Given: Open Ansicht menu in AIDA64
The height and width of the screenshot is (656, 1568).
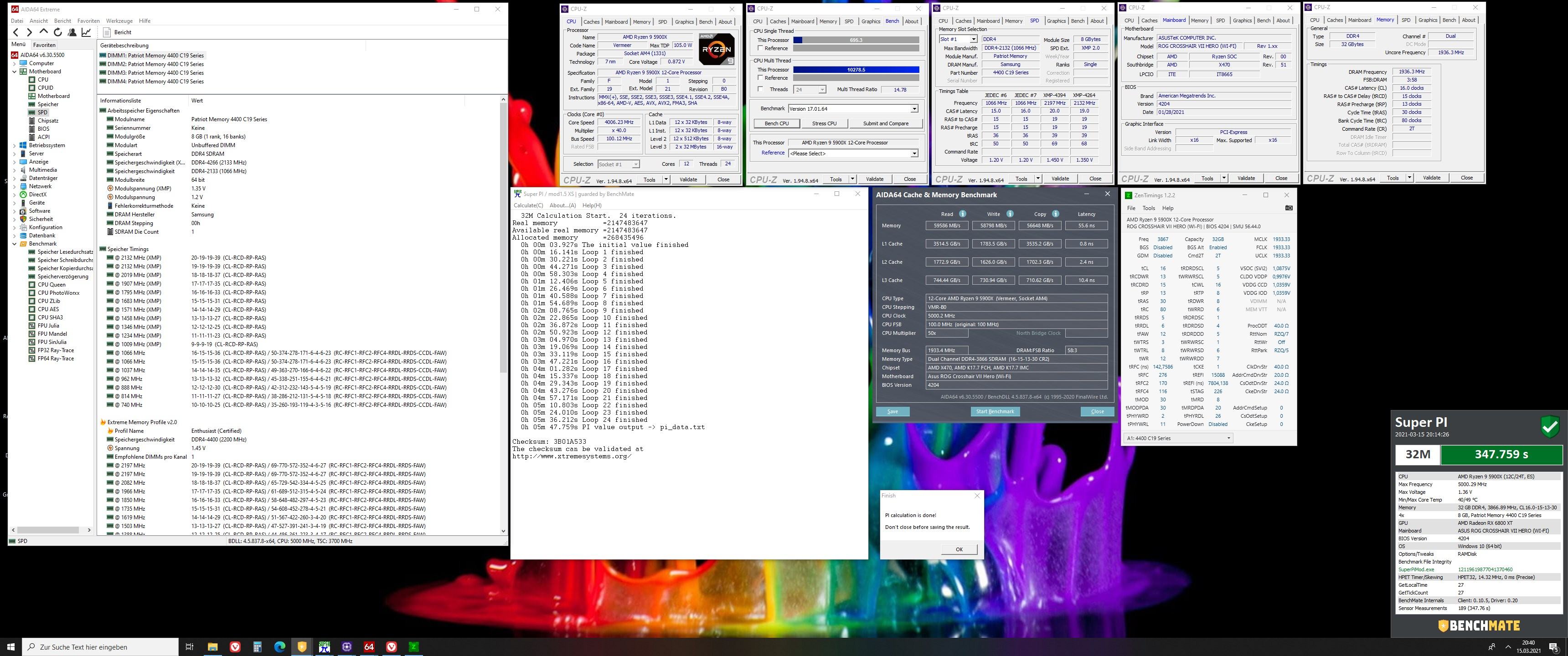Looking at the screenshot, I should [x=38, y=20].
